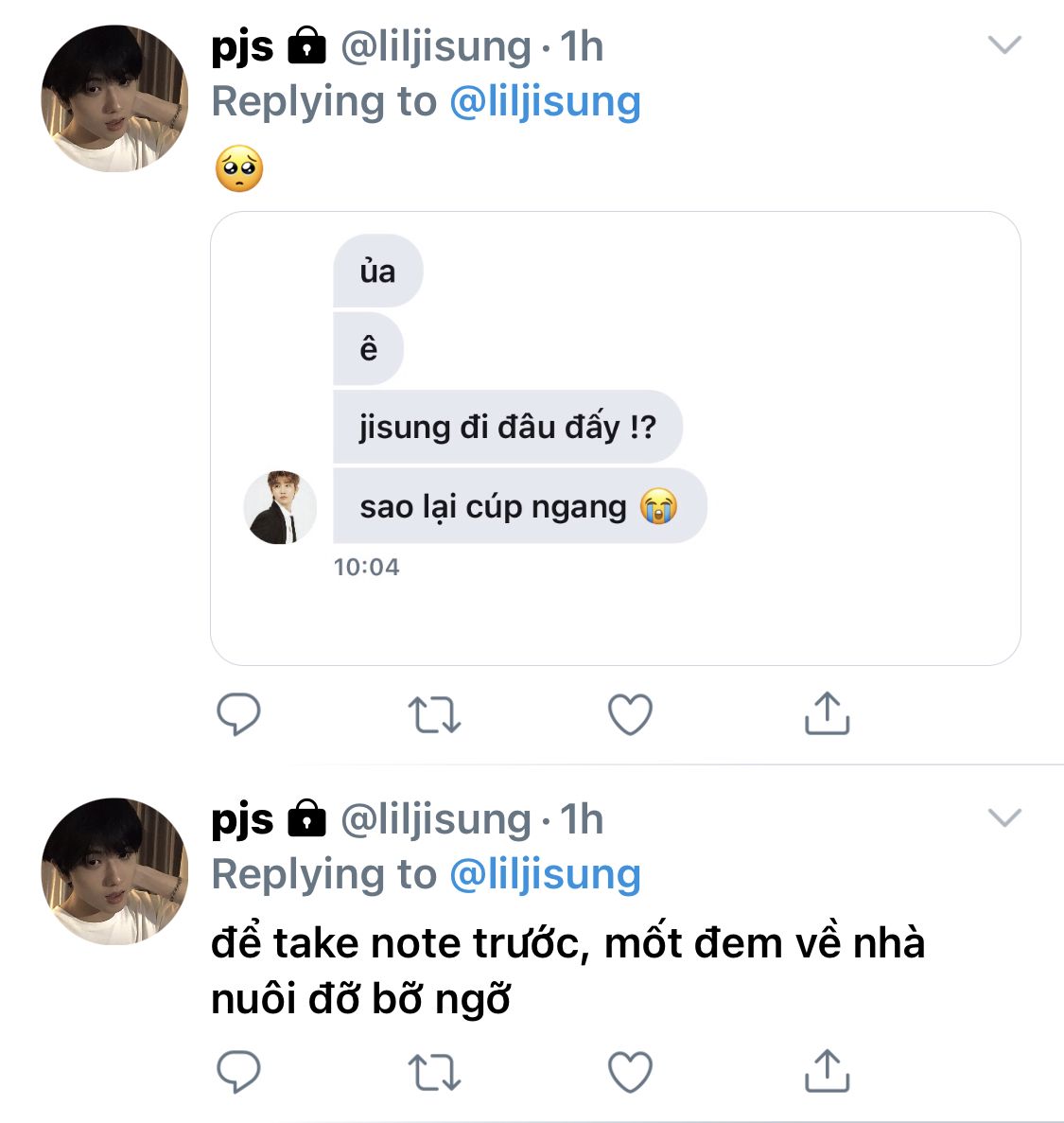1064x1123 pixels.
Task: Reply to the first tweet with the chat image
Action: coord(238,714)
